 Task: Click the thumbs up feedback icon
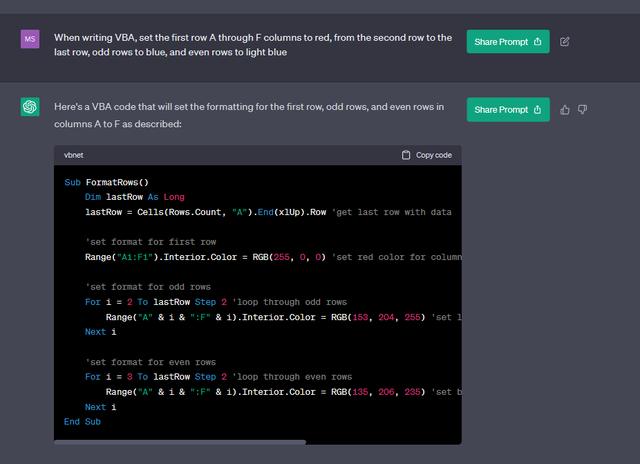(565, 109)
